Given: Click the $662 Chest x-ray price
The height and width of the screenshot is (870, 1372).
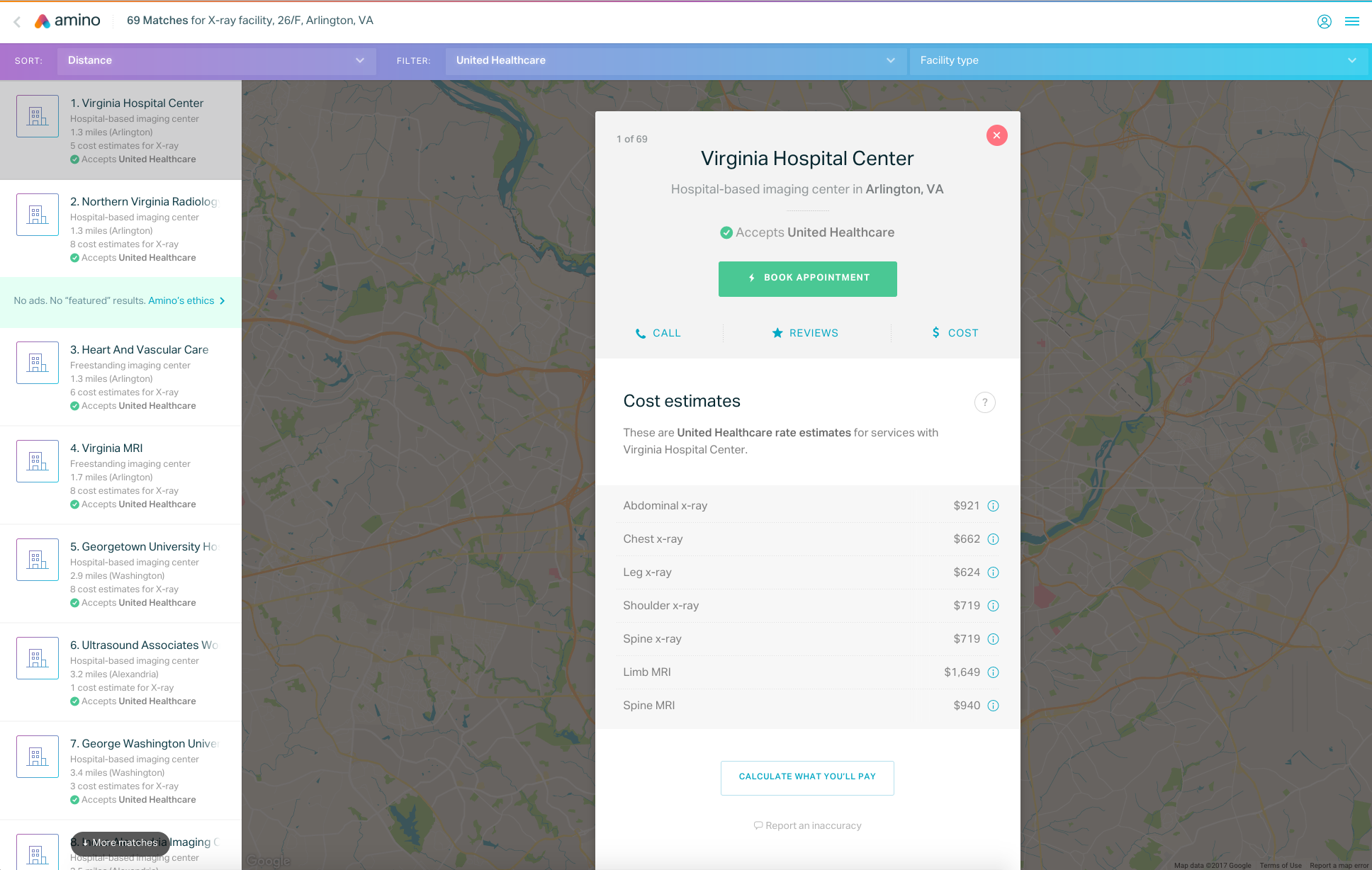Looking at the screenshot, I should (967, 539).
